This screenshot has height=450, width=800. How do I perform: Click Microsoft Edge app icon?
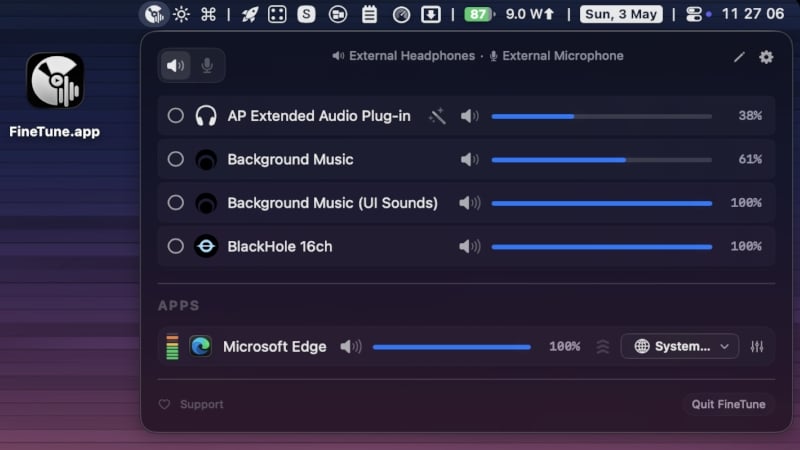pyautogui.click(x=201, y=346)
